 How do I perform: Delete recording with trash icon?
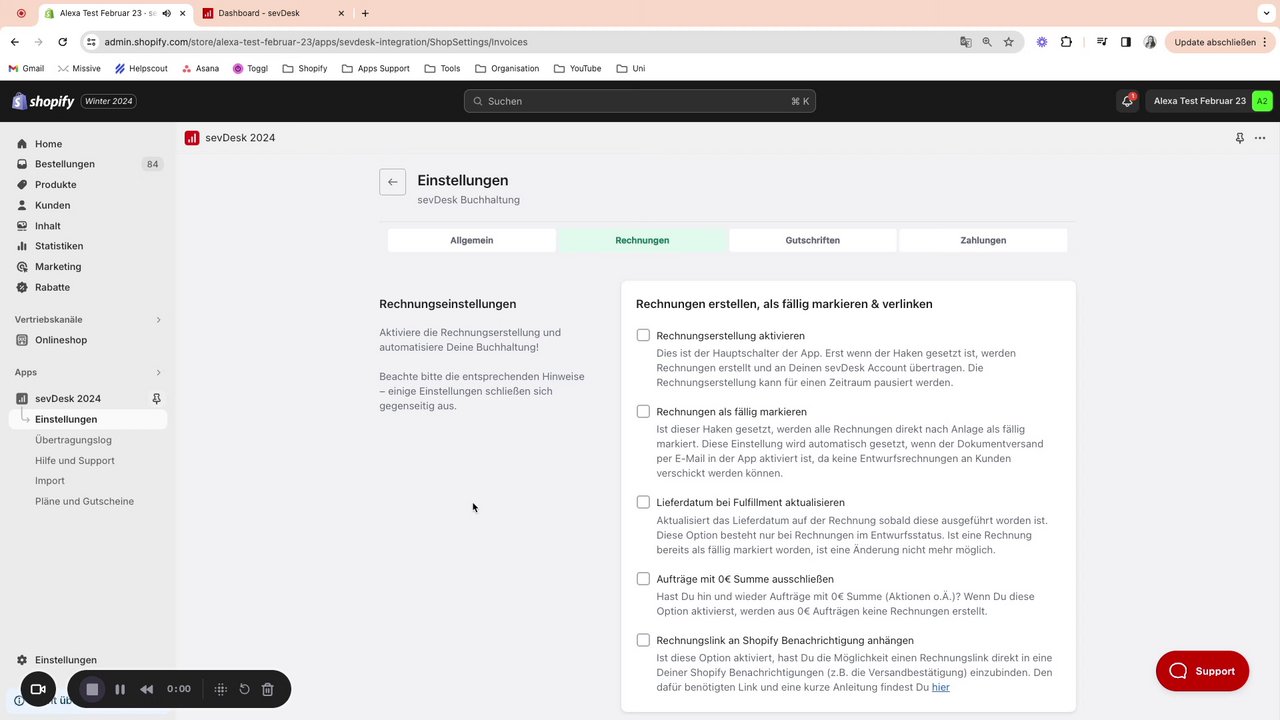pos(268,689)
